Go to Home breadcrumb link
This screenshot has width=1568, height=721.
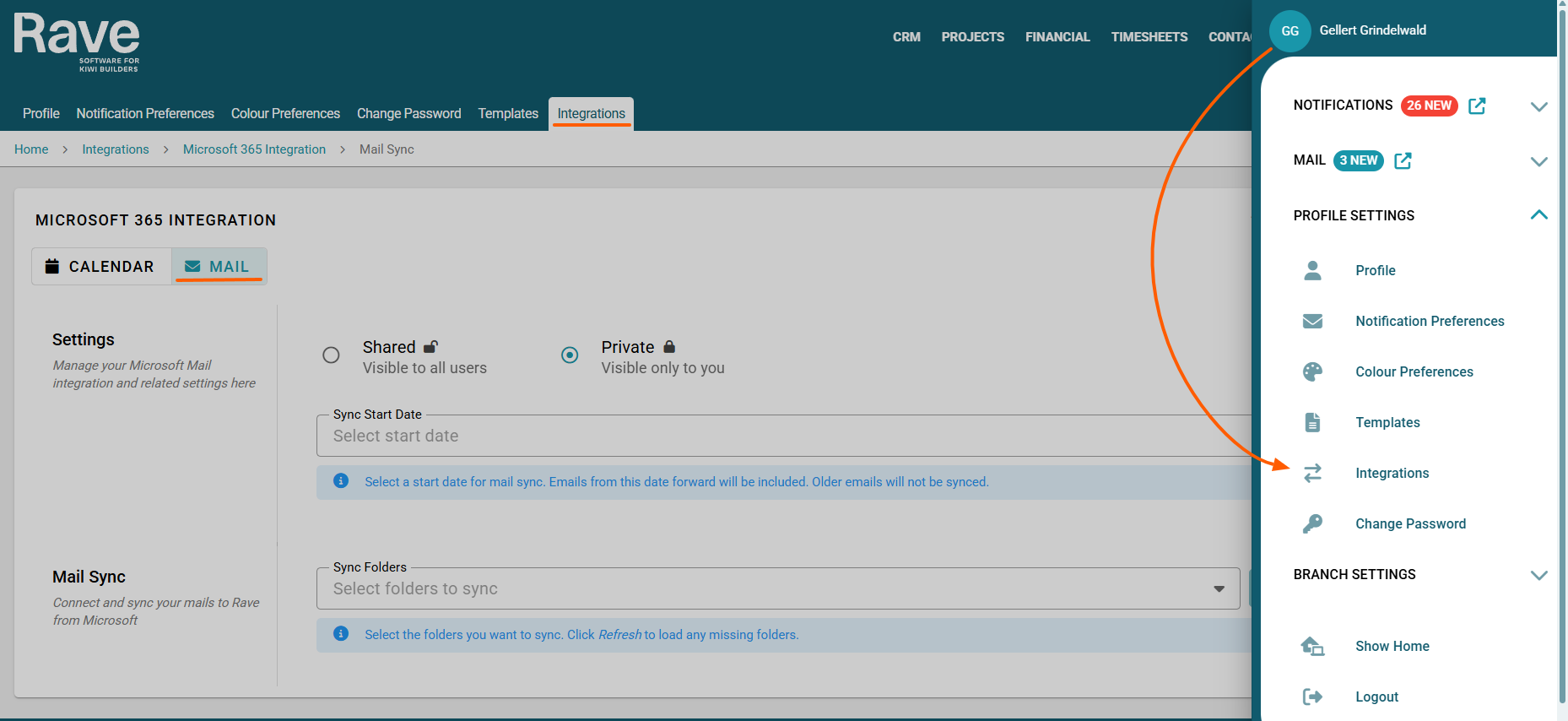tap(31, 149)
